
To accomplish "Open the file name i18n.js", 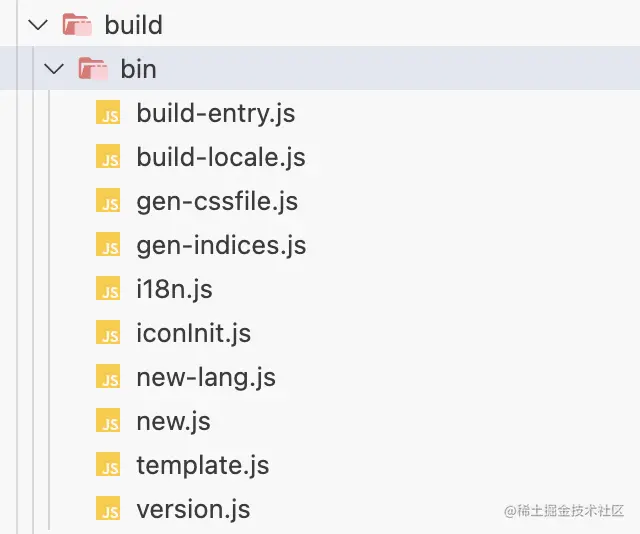I will tap(174, 289).
